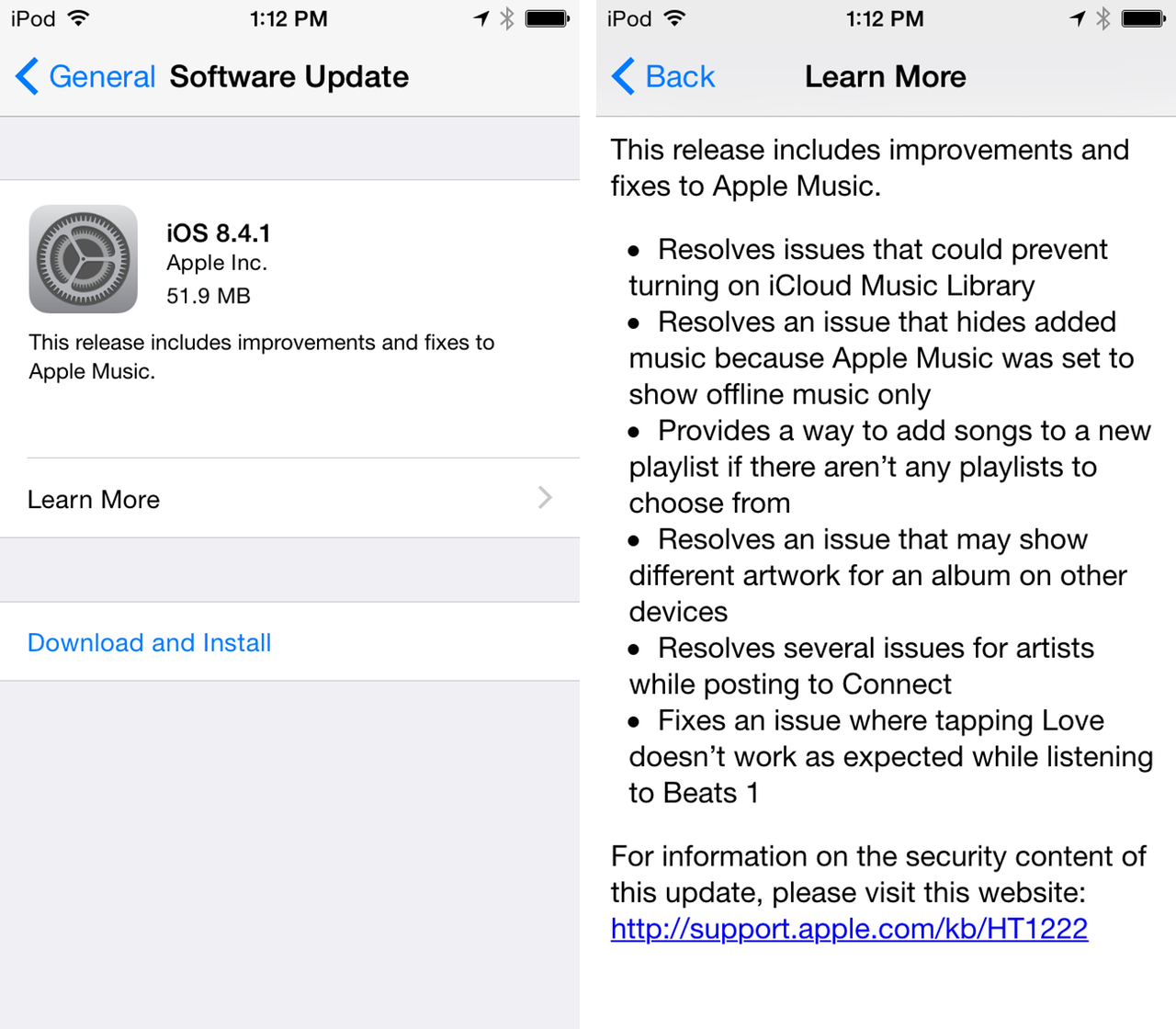Screen dimensions: 1176x1029
Task: Tap the Back chevron on Learn More screen
Action: (x=623, y=76)
